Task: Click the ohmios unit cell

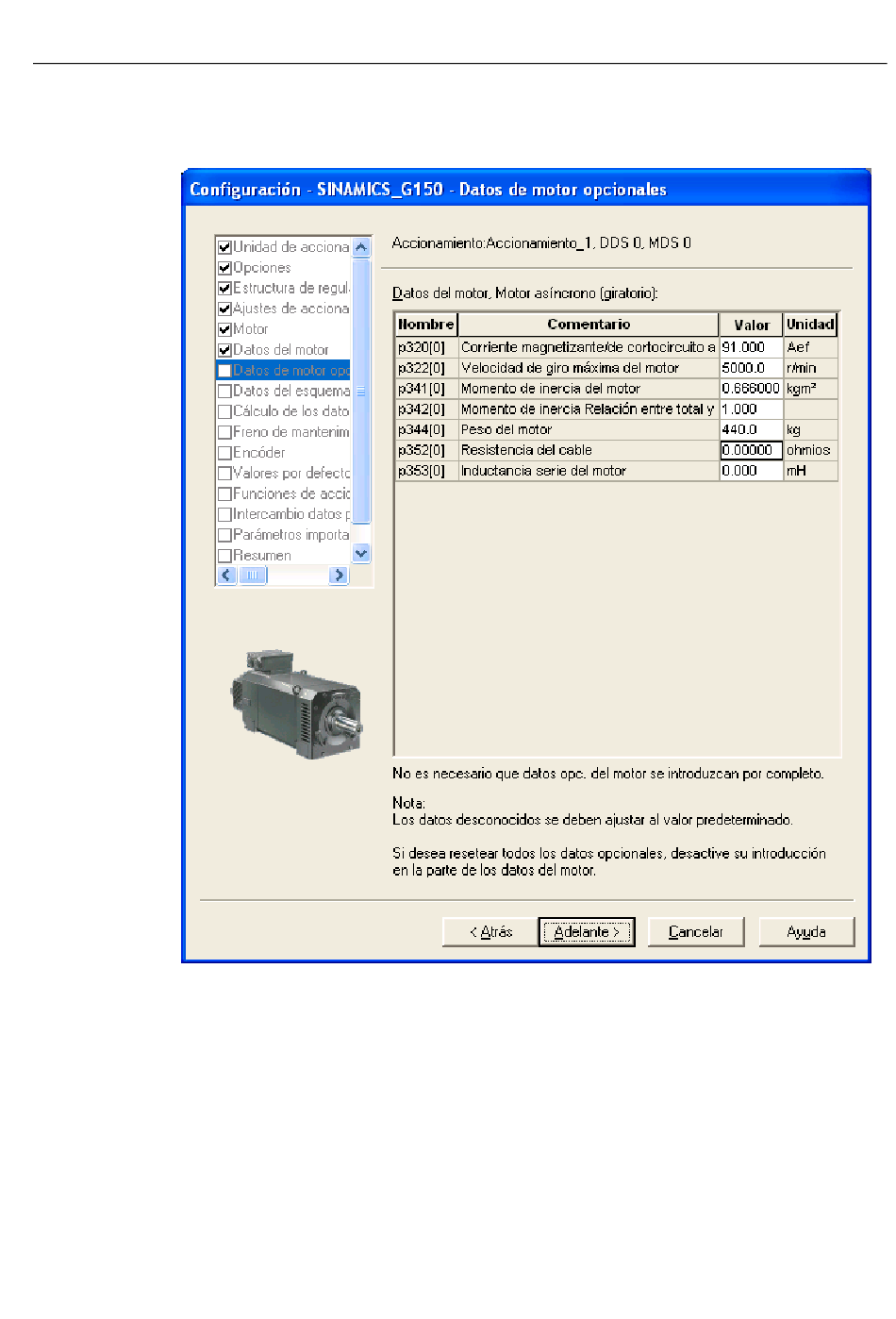Action: pos(810,450)
